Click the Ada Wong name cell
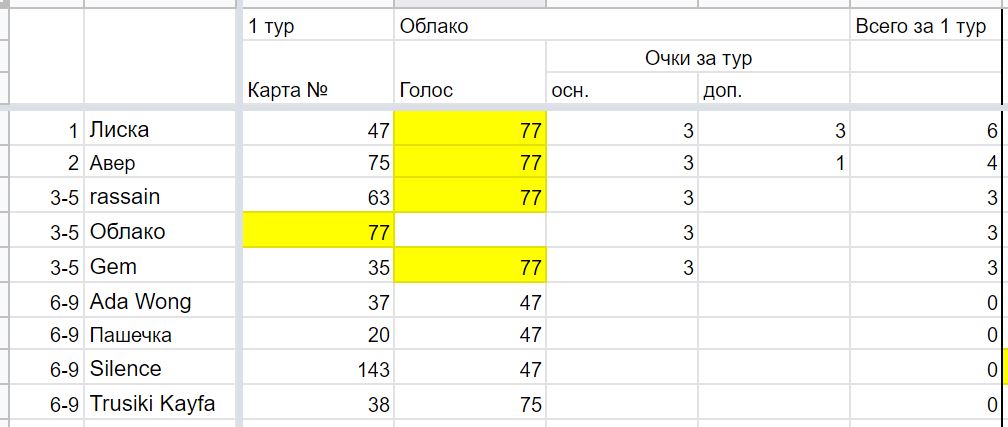 [x=159, y=300]
